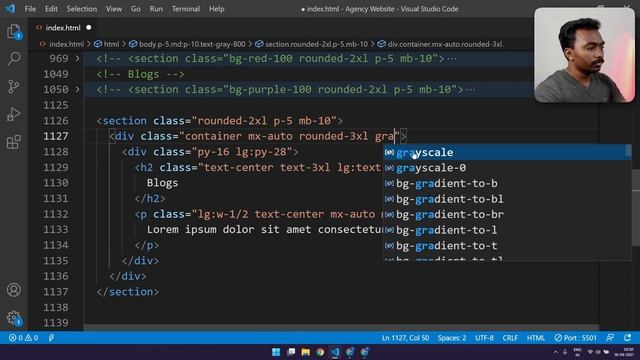
Task: Click the editor vertical scrollbar thumb
Action: pyautogui.click(x=636, y=207)
